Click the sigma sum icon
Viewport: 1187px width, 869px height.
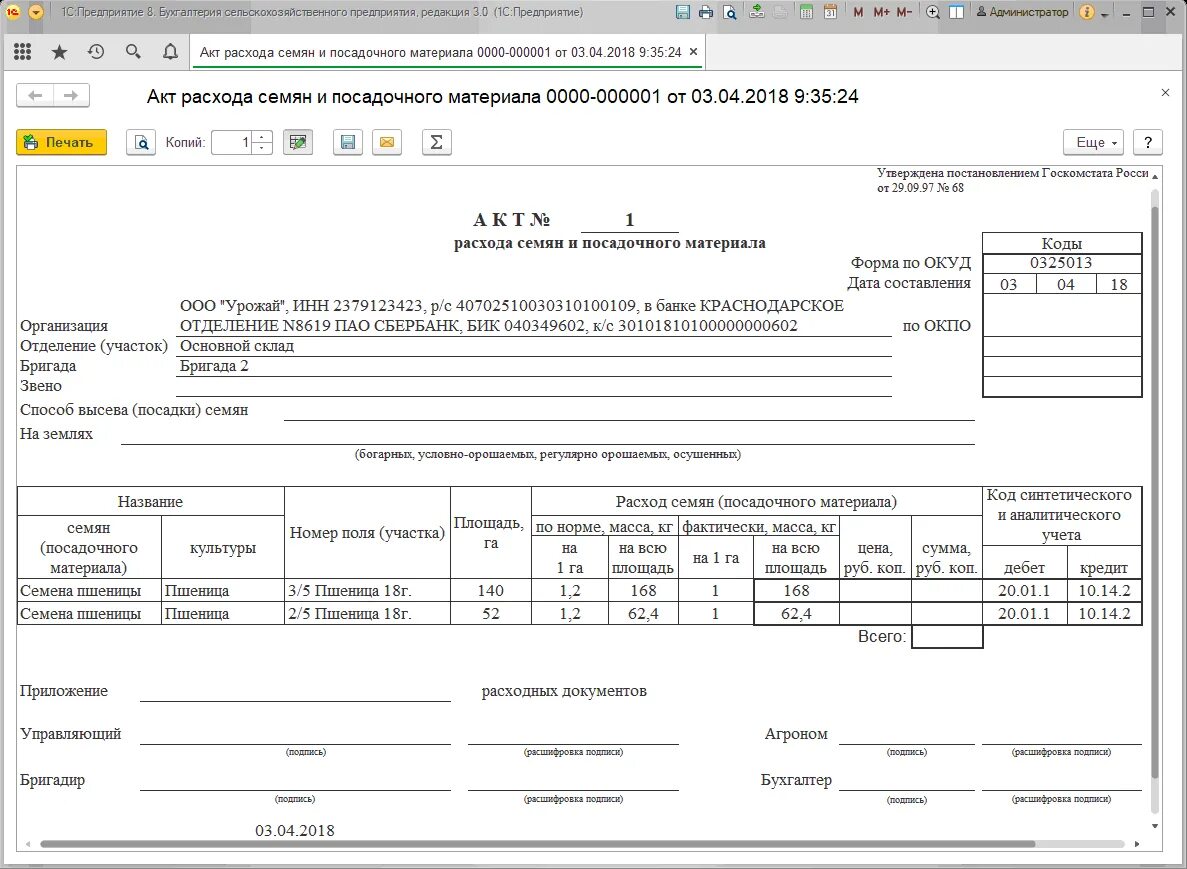437,142
